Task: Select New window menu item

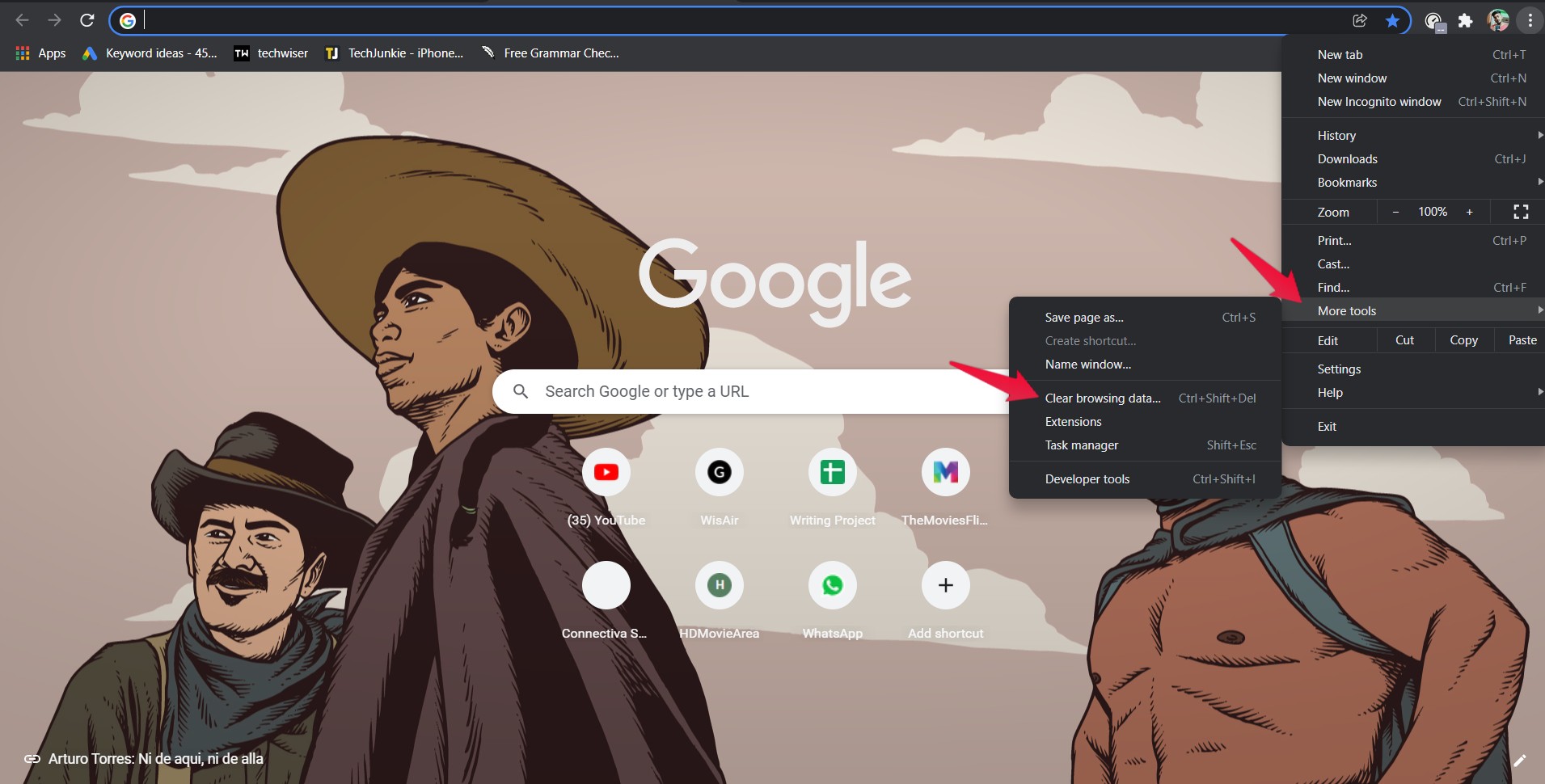Action: (x=1413, y=78)
